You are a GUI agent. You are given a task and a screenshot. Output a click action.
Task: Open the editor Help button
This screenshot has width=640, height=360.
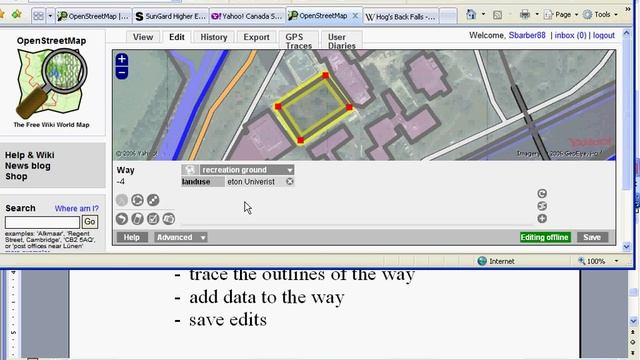(132, 237)
